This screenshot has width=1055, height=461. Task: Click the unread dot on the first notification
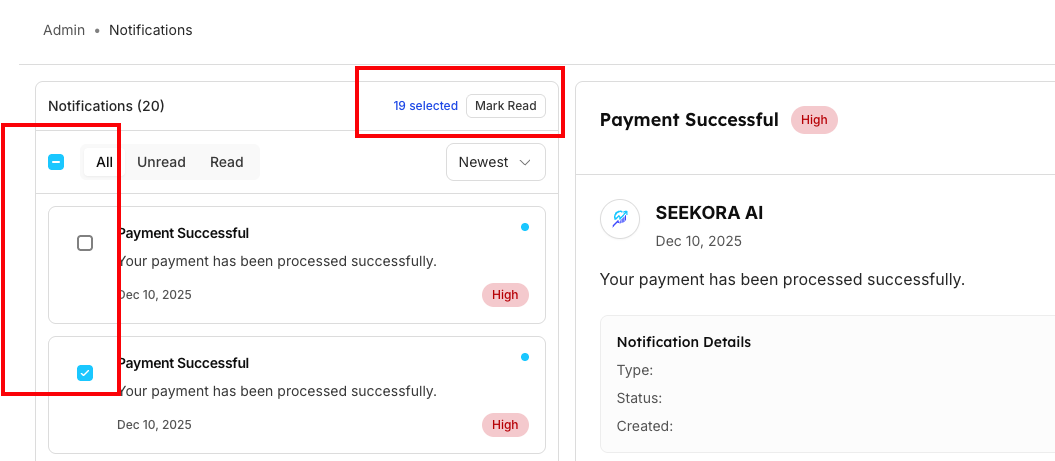point(525,227)
